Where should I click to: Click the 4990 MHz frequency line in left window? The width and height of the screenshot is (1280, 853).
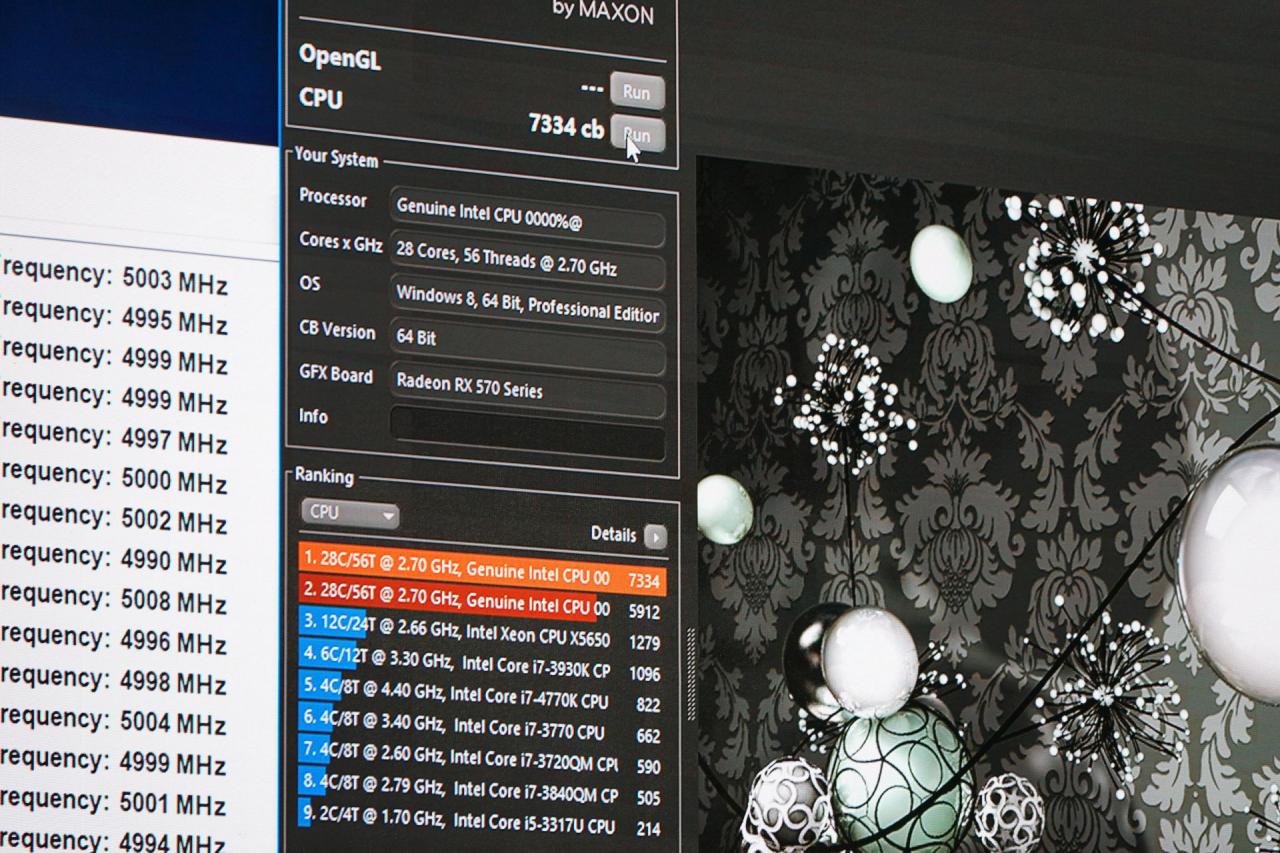click(114, 559)
